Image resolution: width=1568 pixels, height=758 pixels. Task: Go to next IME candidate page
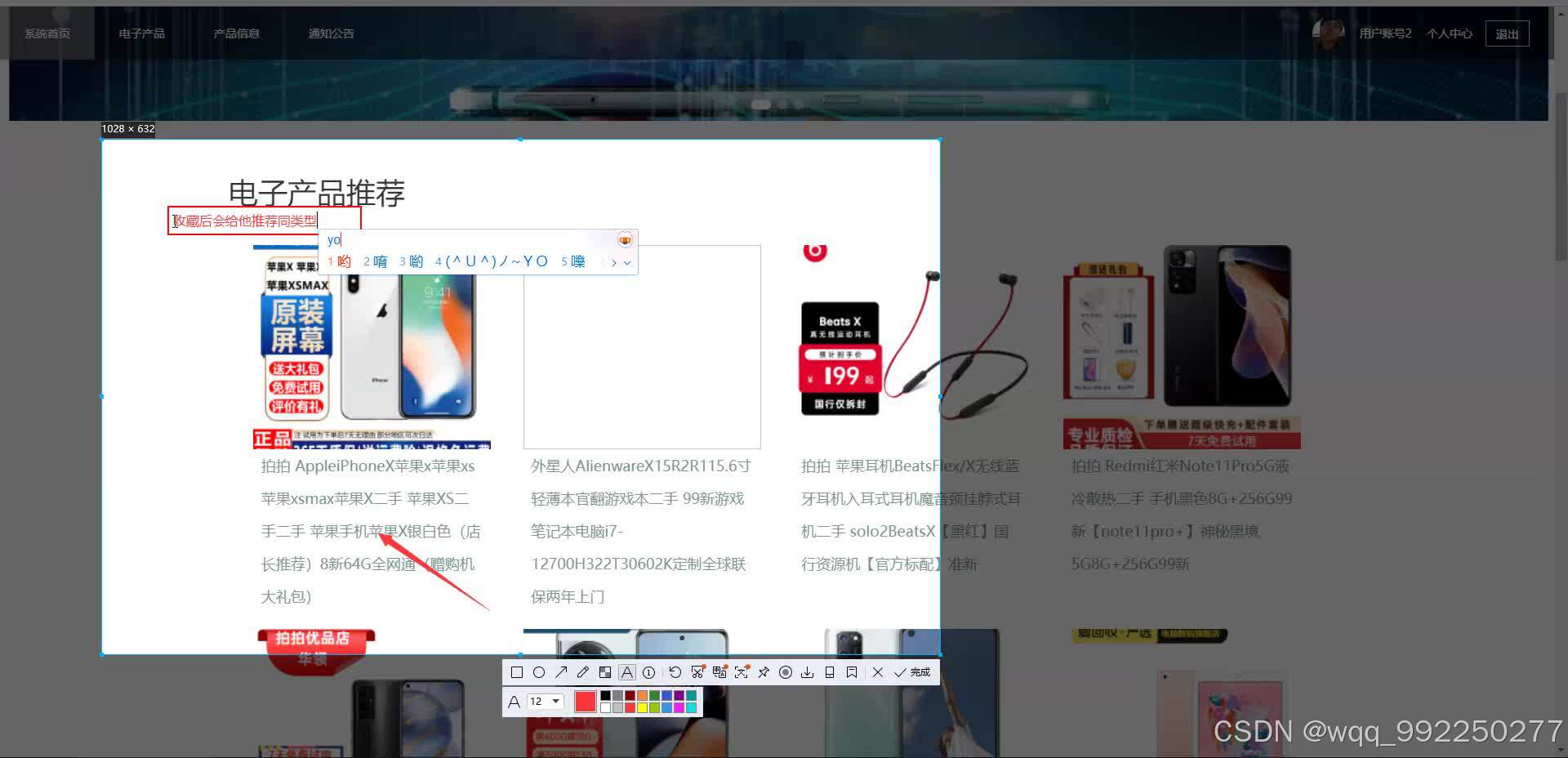tap(614, 262)
